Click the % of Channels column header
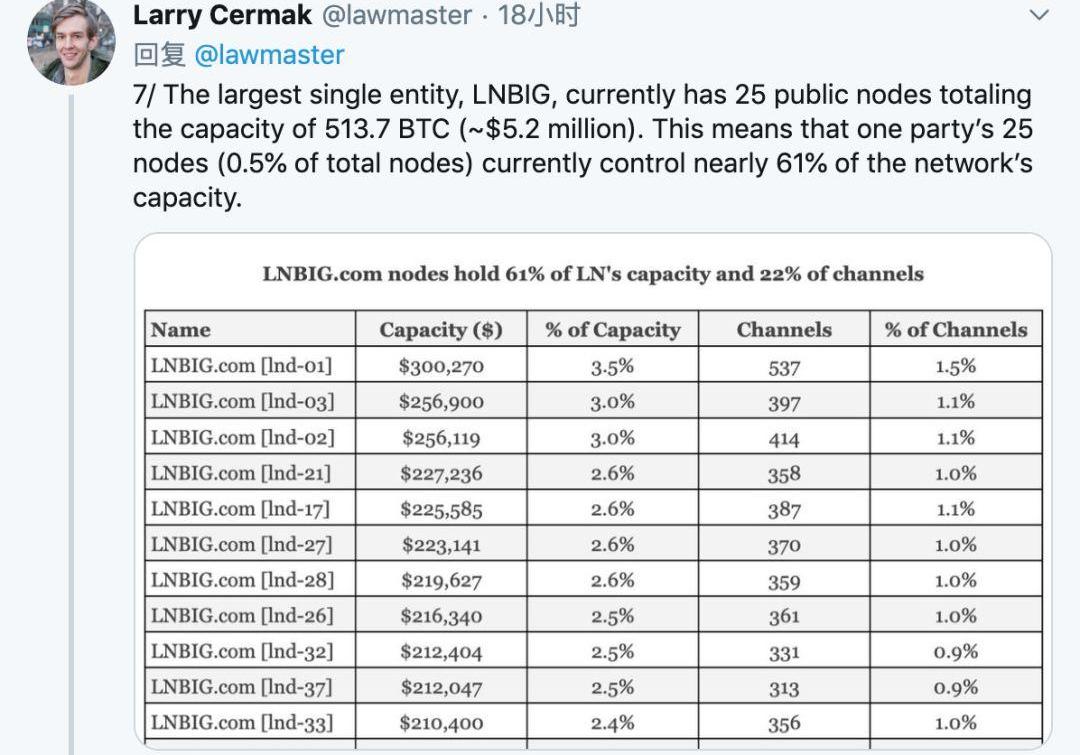The height and width of the screenshot is (755, 1080). [x=955, y=329]
